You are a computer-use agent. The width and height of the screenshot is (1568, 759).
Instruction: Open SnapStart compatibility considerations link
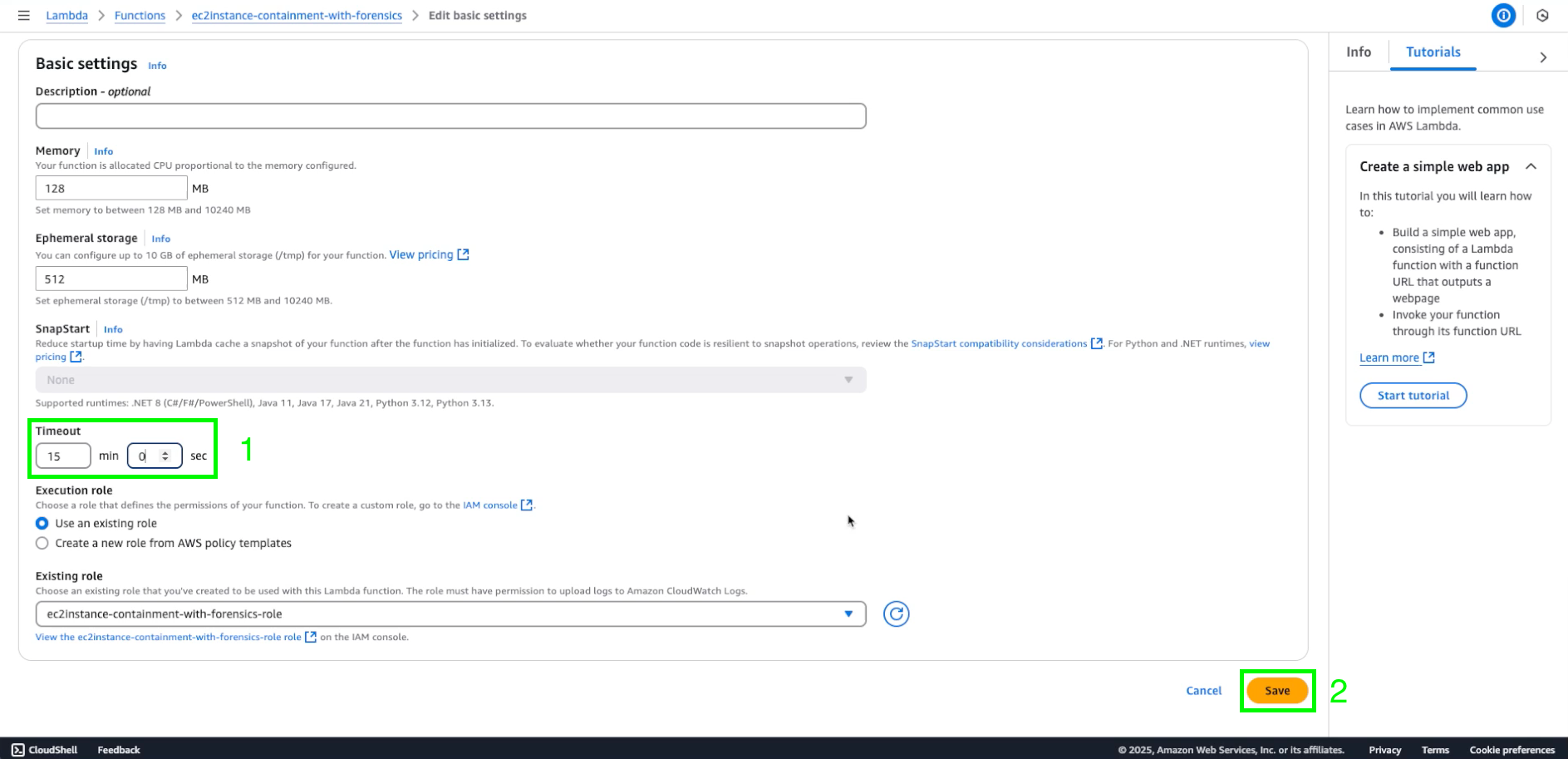pos(1006,343)
